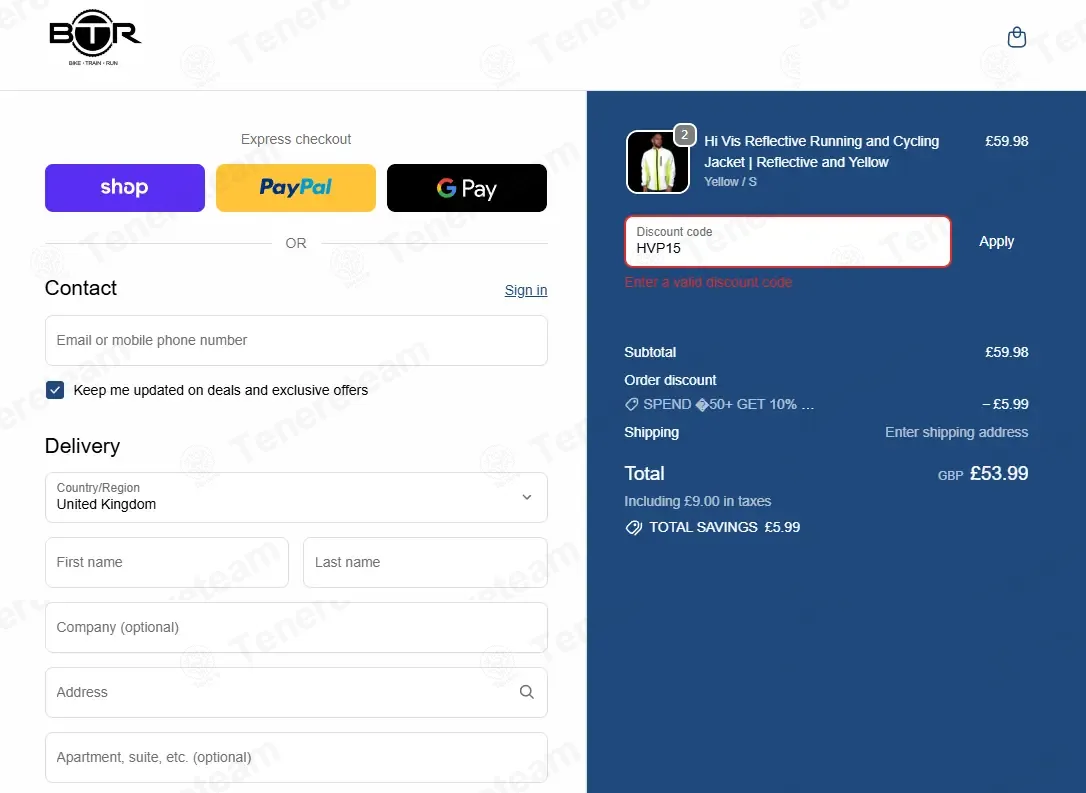The height and width of the screenshot is (793, 1086).
Task: Click the Delivery section heading
Action: pyautogui.click(x=82, y=446)
